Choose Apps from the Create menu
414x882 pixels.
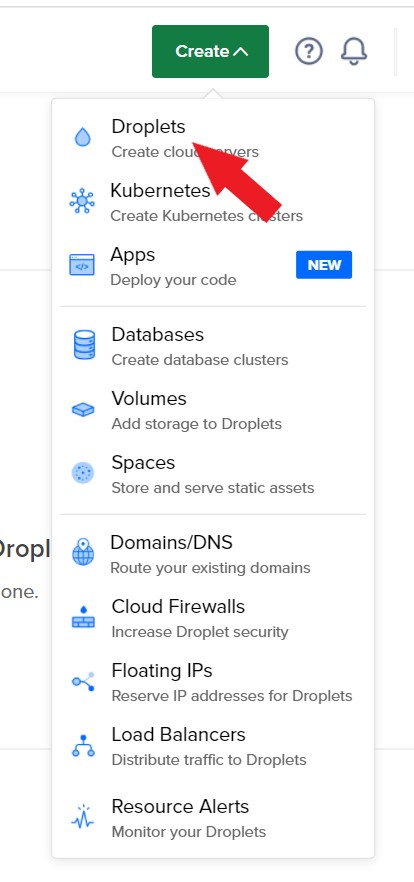pos(213,266)
